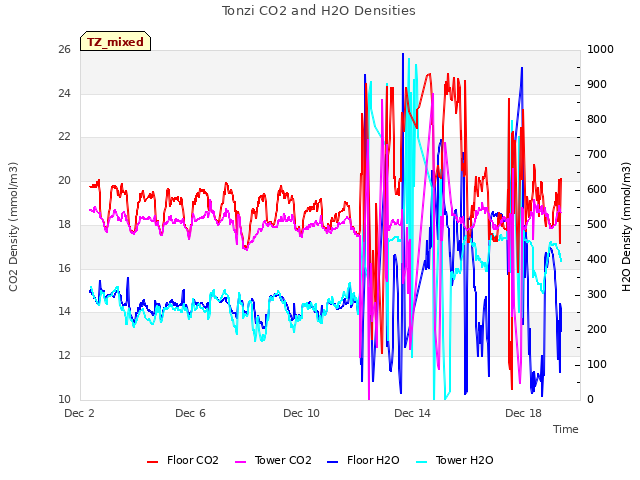Click the 500 value on right axis
The height and width of the screenshot is (480, 640).
pos(597,224)
